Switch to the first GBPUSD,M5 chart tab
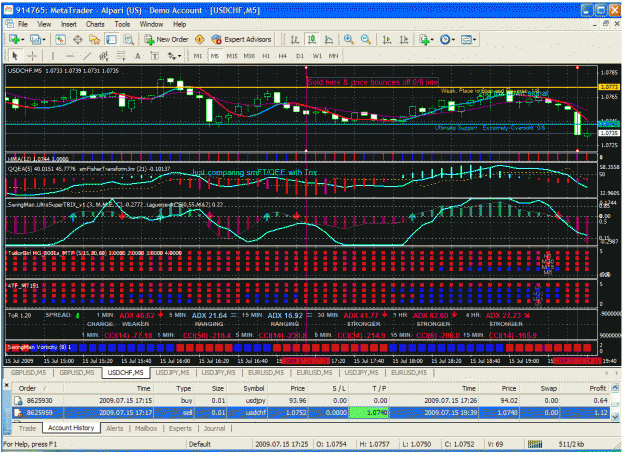The image size is (625, 452). click(x=28, y=373)
